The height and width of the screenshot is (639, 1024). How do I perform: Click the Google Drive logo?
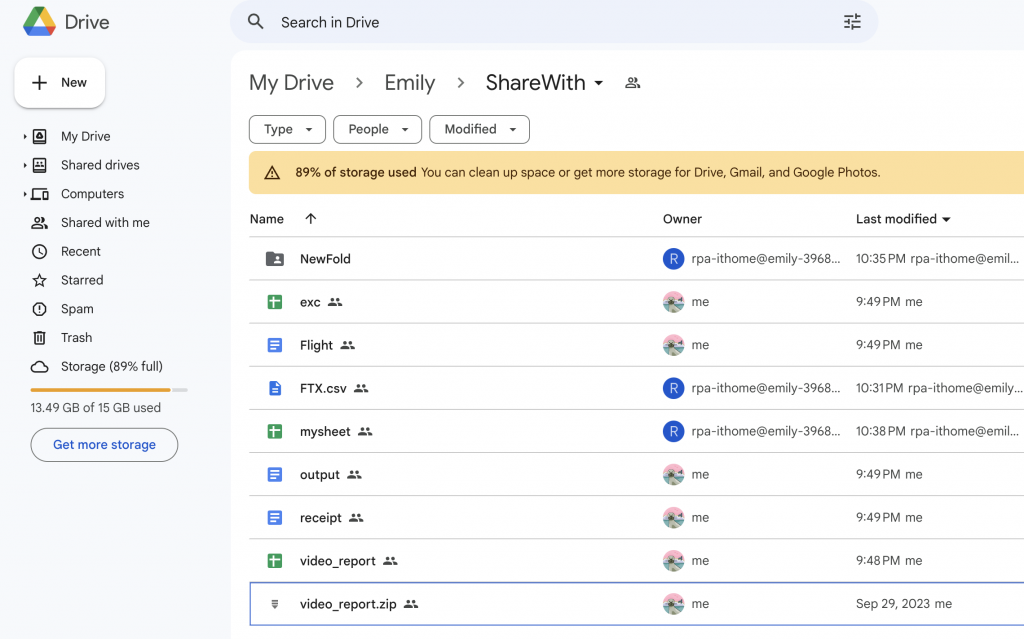40,22
